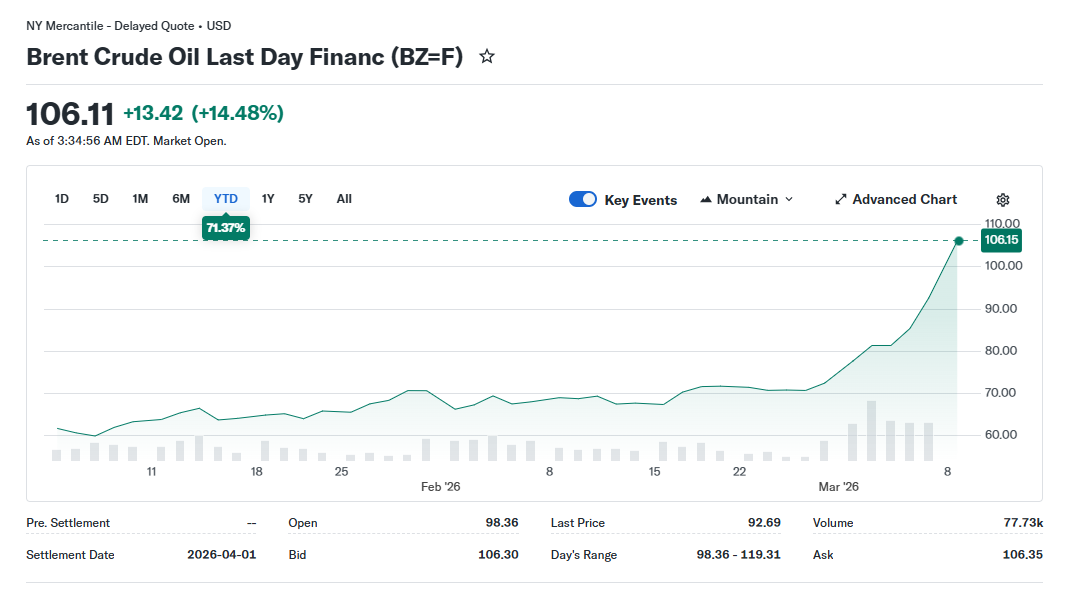The height and width of the screenshot is (599, 1067).
Task: Click the tallest volume bar in March
Action: 871,431
